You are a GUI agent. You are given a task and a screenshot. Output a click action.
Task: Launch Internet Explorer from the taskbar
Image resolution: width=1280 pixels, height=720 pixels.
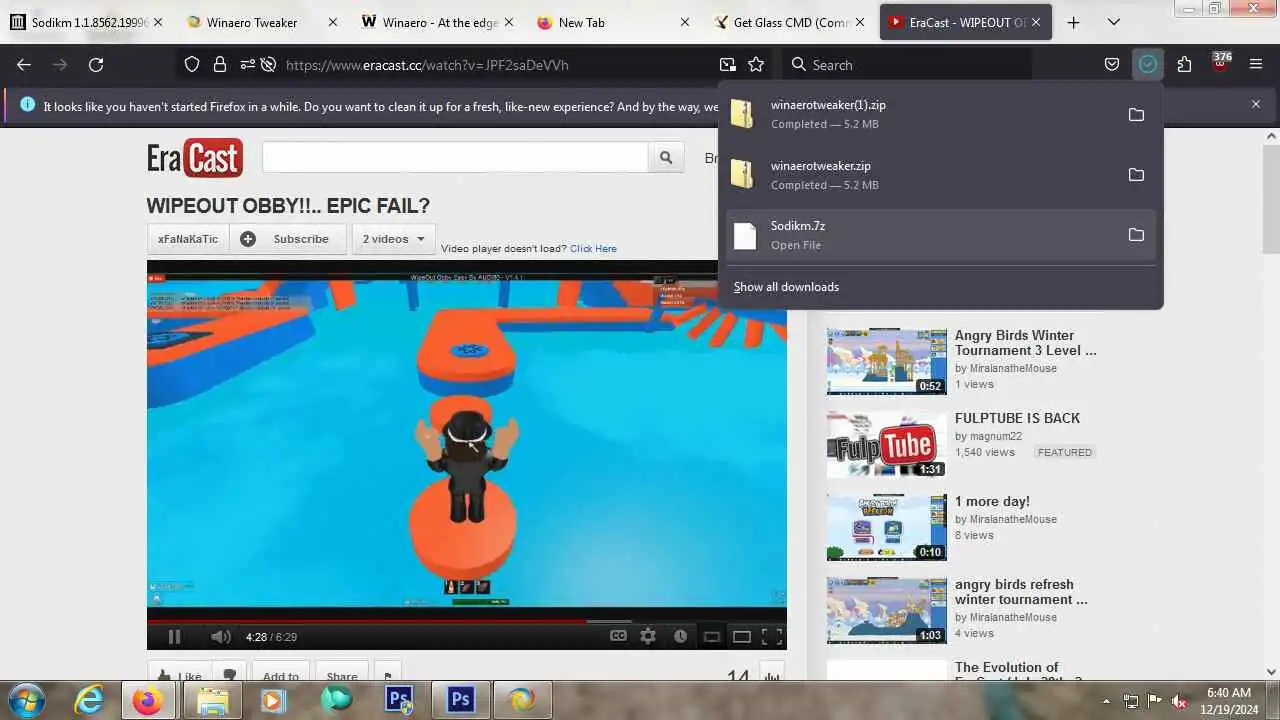tap(89, 700)
